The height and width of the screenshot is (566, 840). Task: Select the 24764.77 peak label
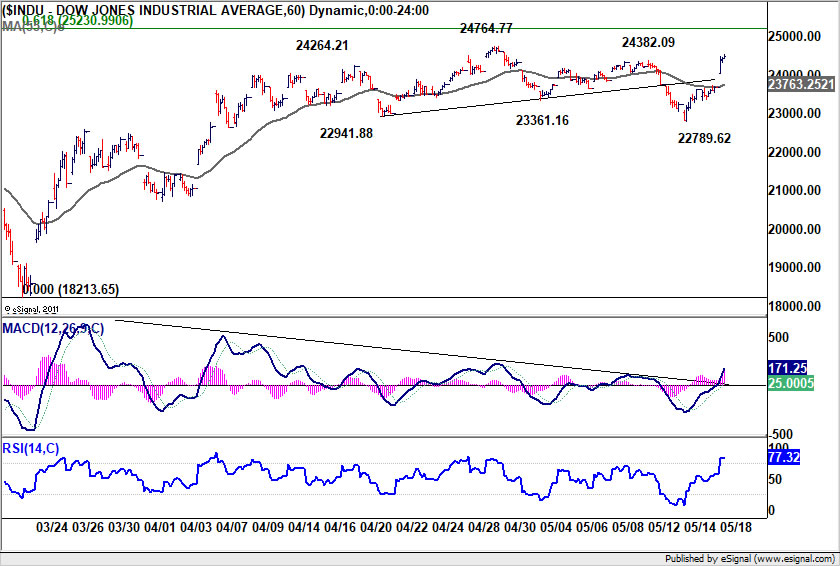[486, 28]
